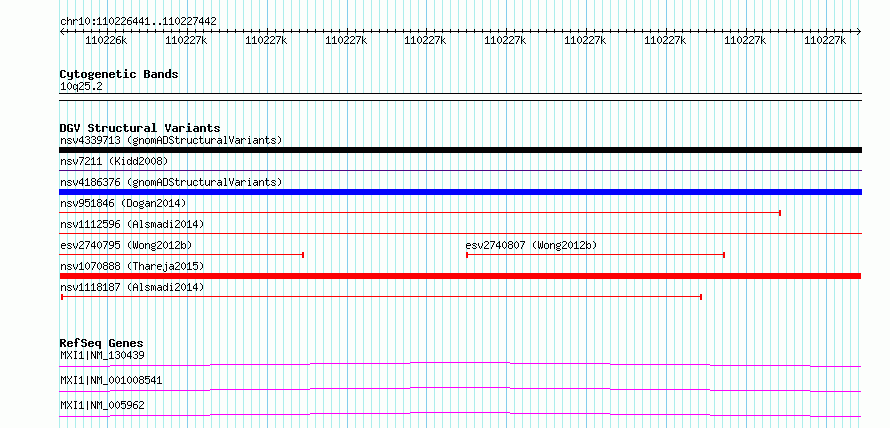Click the RefSeq Genes track heading
Viewport: 890px width, 428px height.
click(x=102, y=343)
